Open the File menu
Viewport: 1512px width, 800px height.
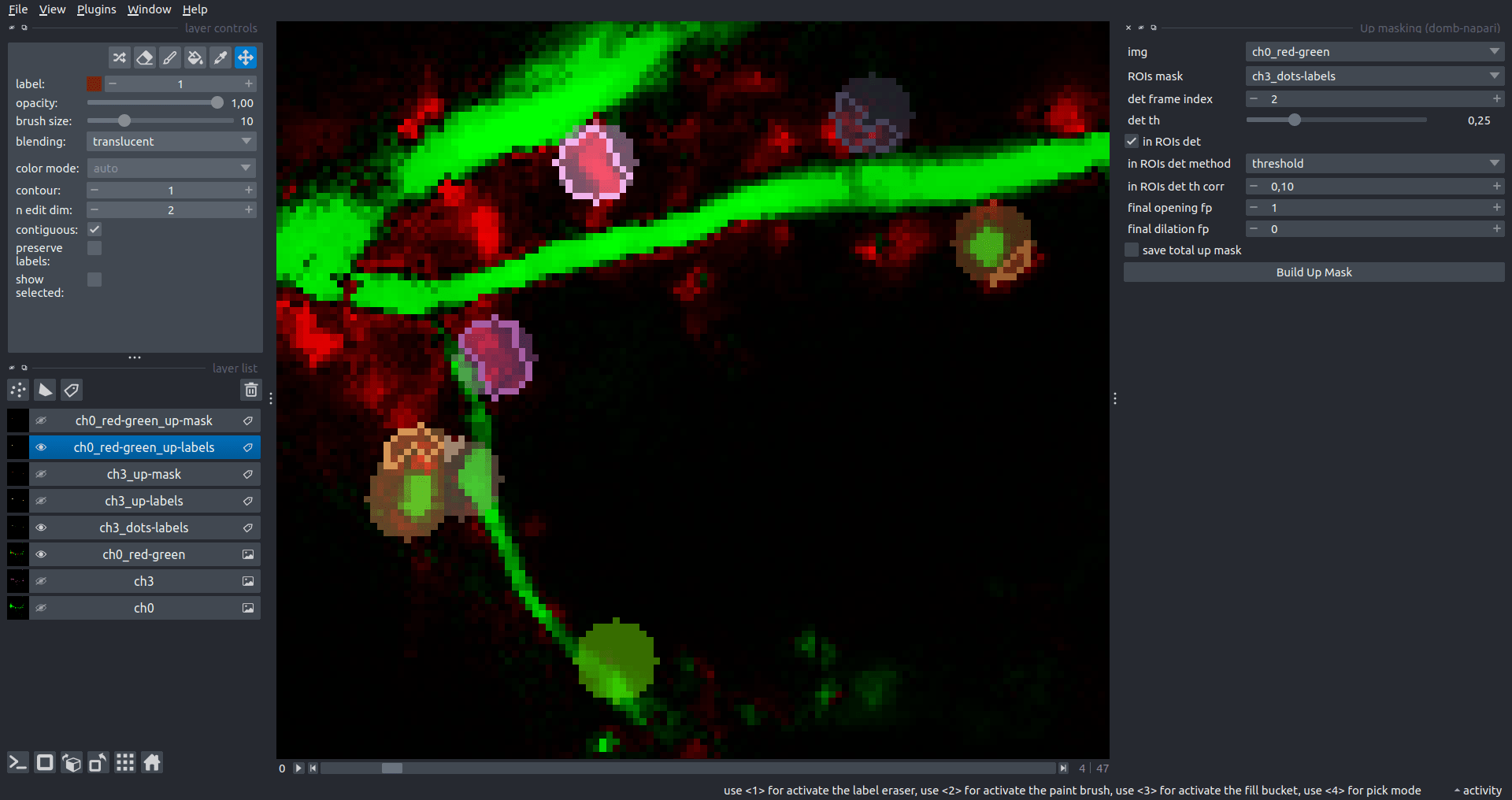18,9
